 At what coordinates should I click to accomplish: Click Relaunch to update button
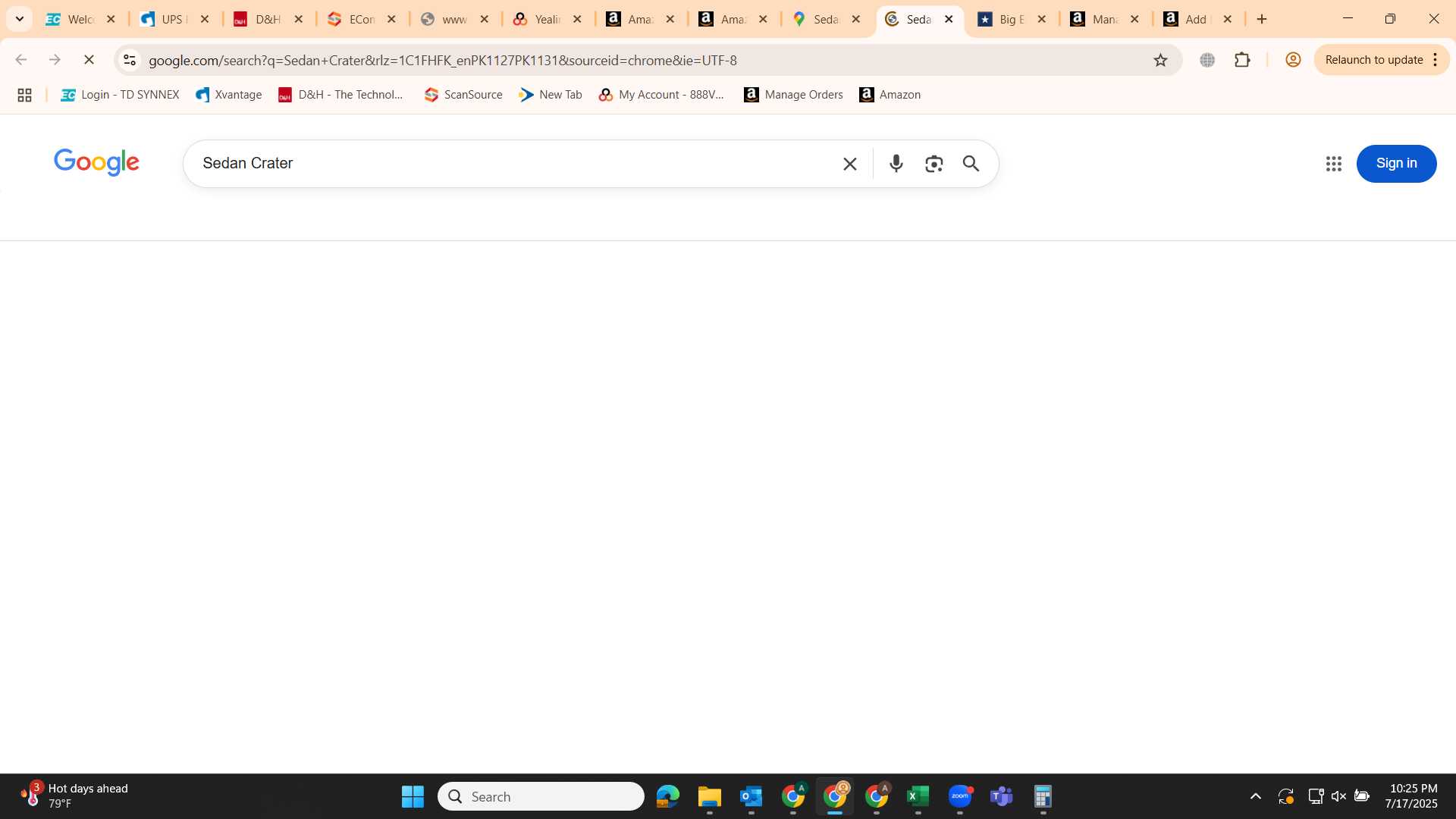(x=1373, y=60)
